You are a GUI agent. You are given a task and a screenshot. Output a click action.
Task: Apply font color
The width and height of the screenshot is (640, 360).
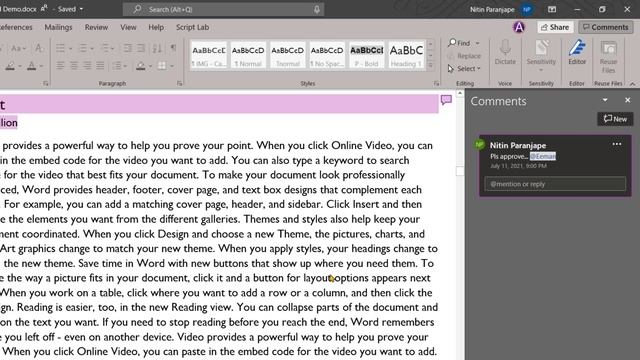[31, 65]
